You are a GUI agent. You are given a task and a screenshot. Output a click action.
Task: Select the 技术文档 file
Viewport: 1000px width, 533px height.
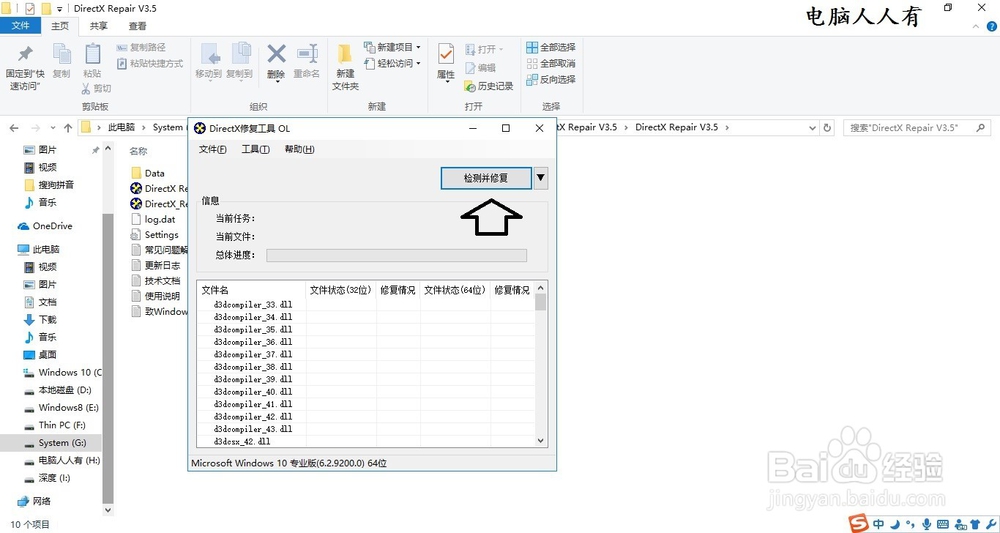pos(155,281)
